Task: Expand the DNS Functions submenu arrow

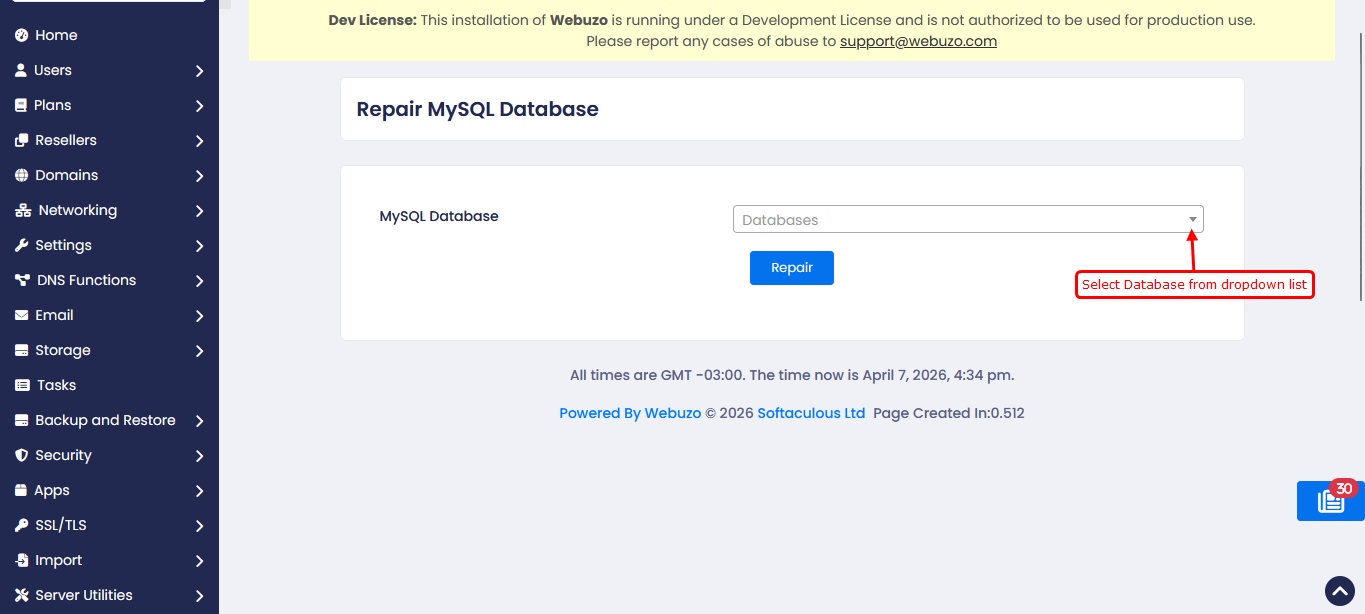Action: 199,281
